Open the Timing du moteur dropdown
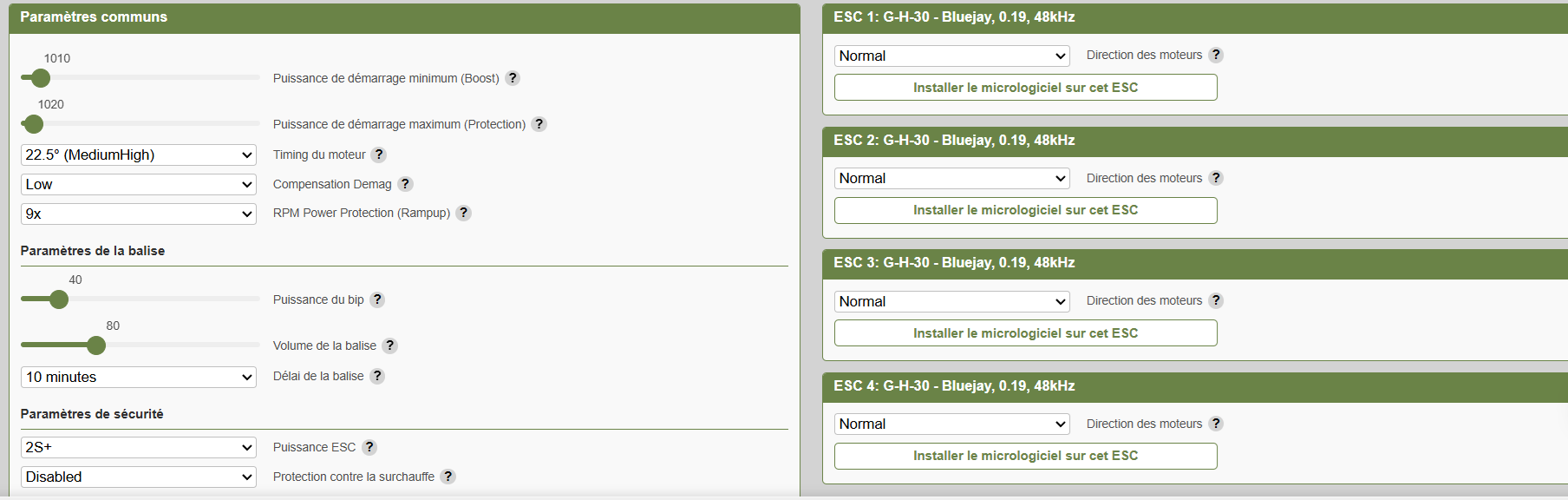The image size is (1568, 500). [x=139, y=155]
